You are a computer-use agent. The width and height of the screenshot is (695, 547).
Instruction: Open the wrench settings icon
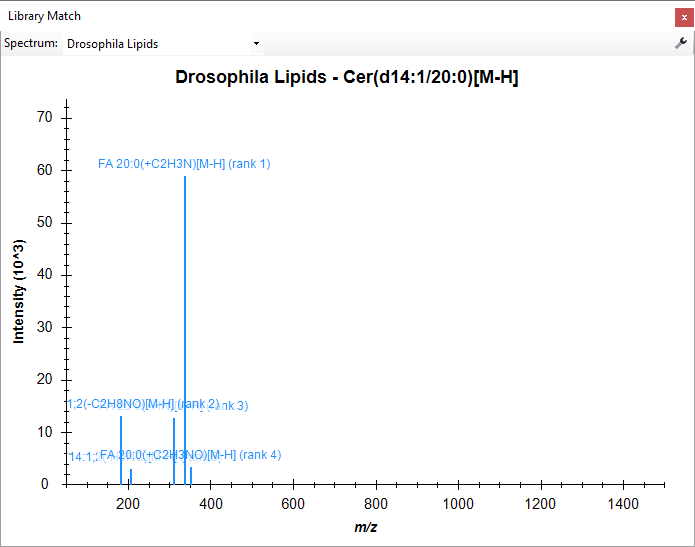681,43
